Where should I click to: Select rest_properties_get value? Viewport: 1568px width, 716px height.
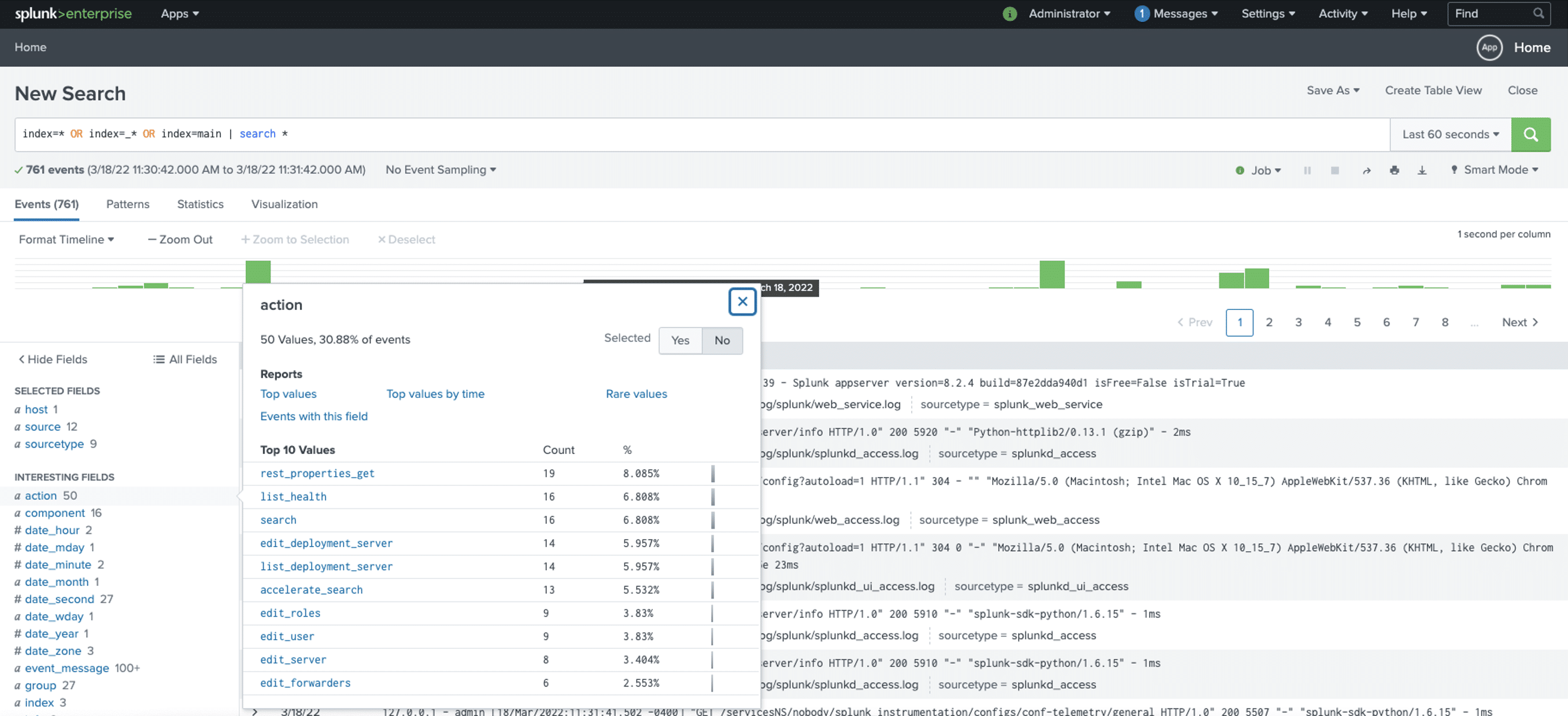tap(317, 474)
